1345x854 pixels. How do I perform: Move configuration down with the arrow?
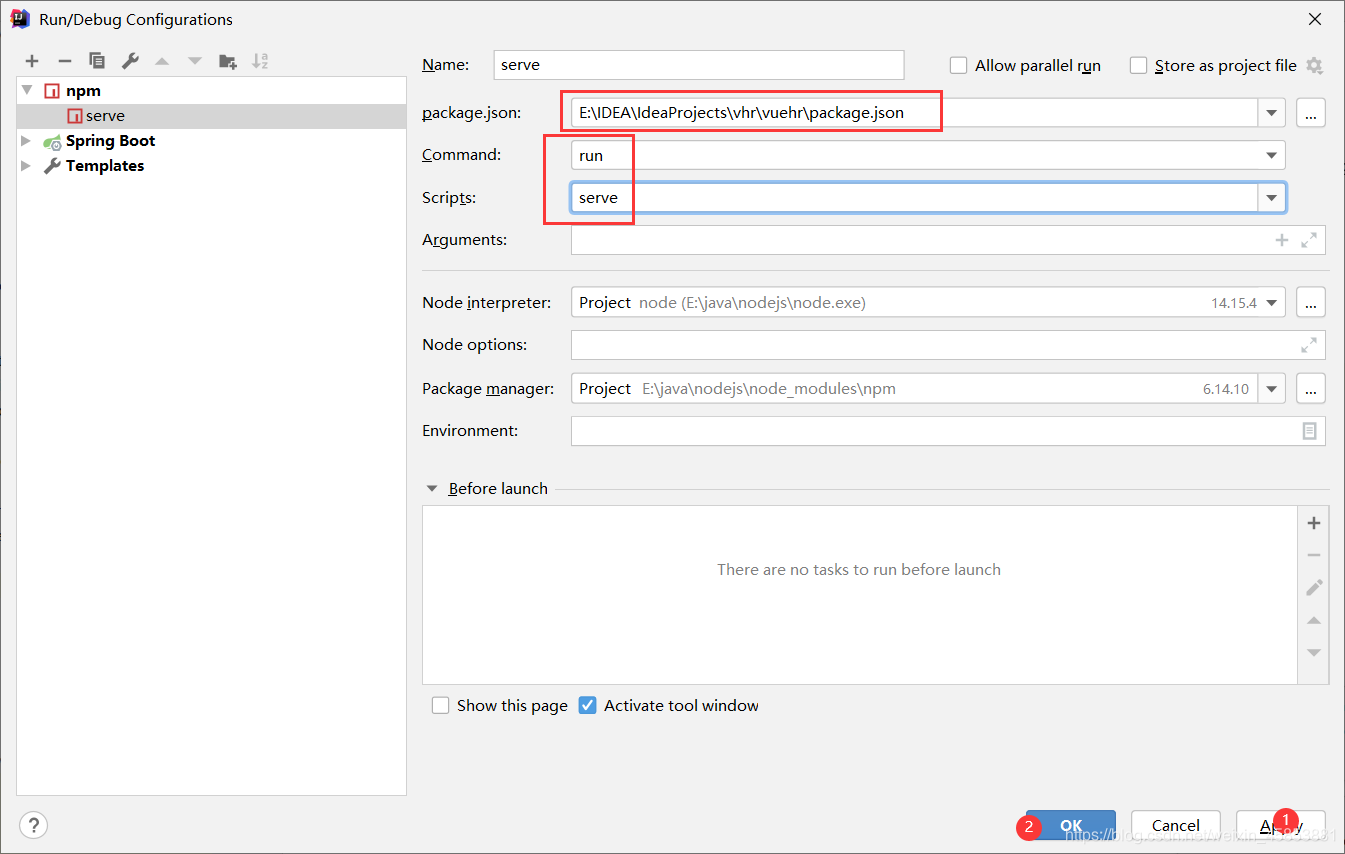pyautogui.click(x=195, y=61)
